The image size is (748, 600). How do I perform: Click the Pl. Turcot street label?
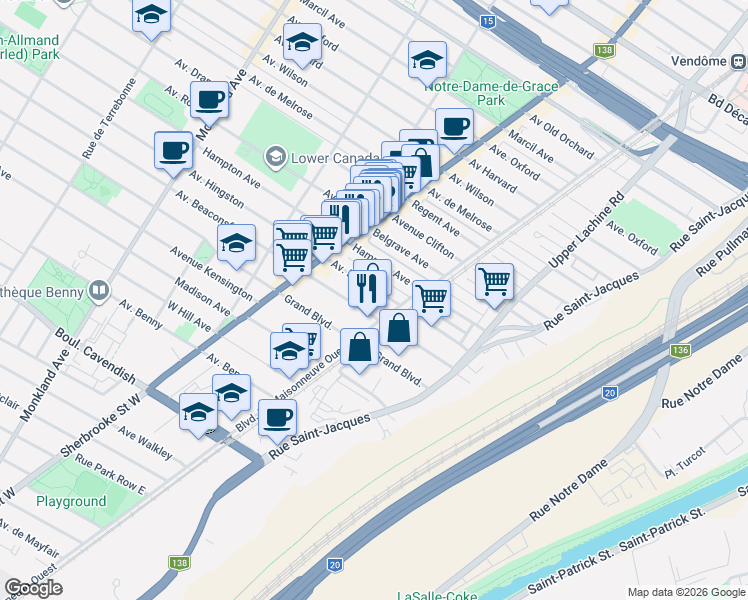coord(685,463)
